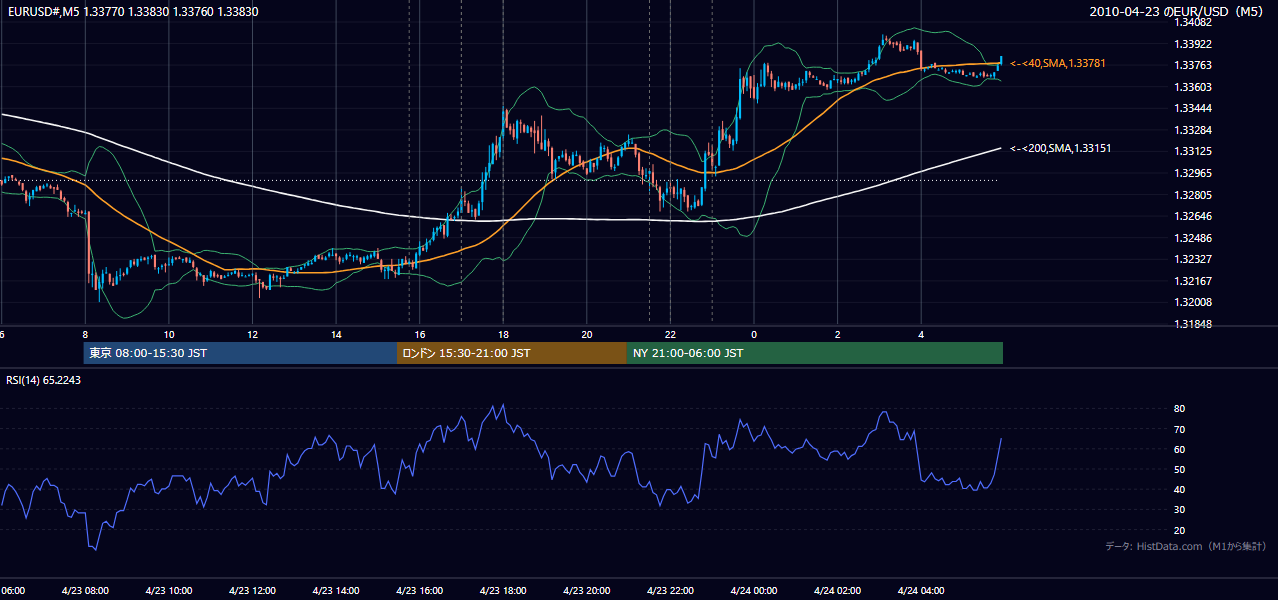The height and width of the screenshot is (600, 1278).
Task: Click the Tokyo session bar 08:00-15:30 JST
Action: [x=240, y=353]
